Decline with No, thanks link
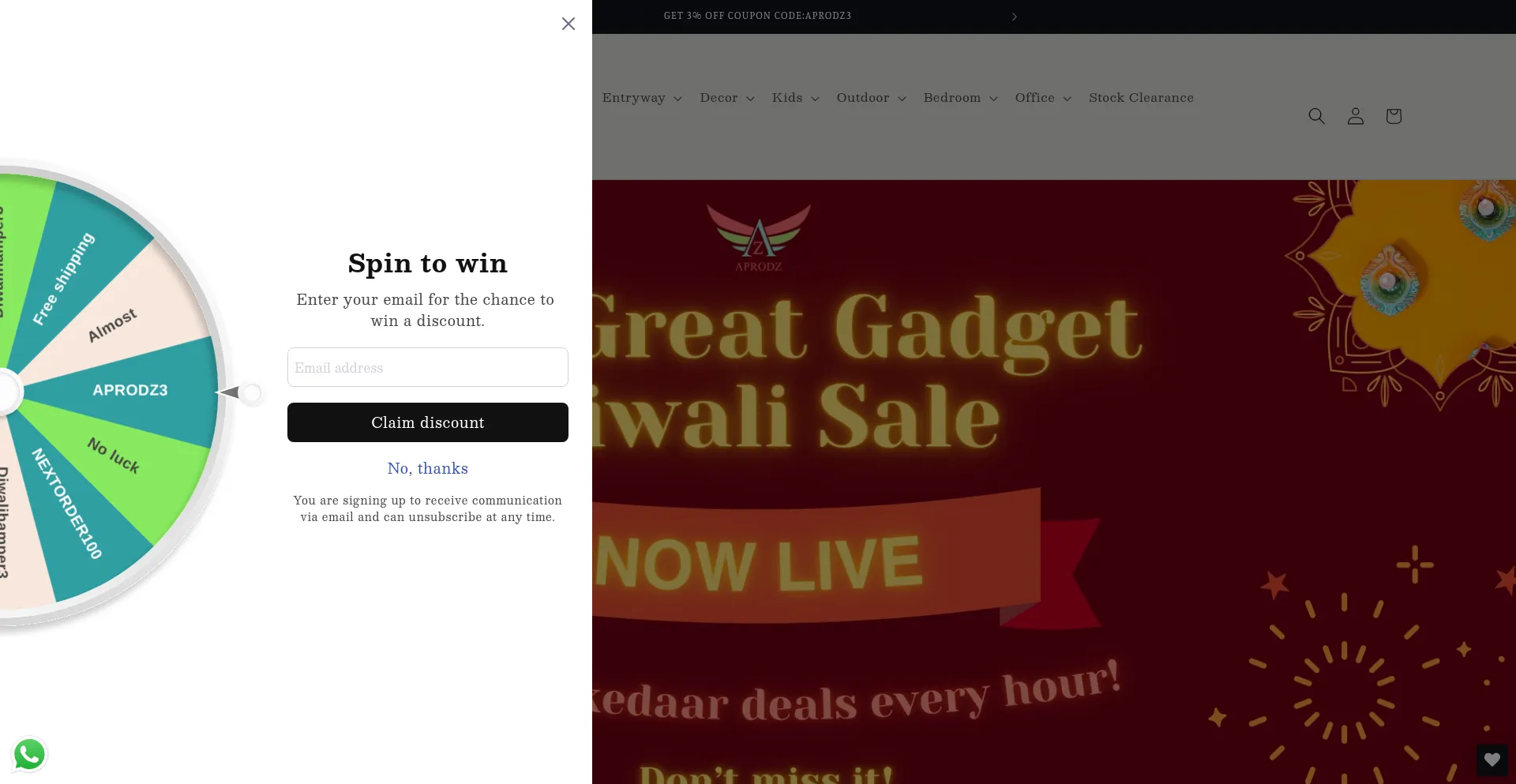This screenshot has height=784, width=1516. click(x=427, y=468)
